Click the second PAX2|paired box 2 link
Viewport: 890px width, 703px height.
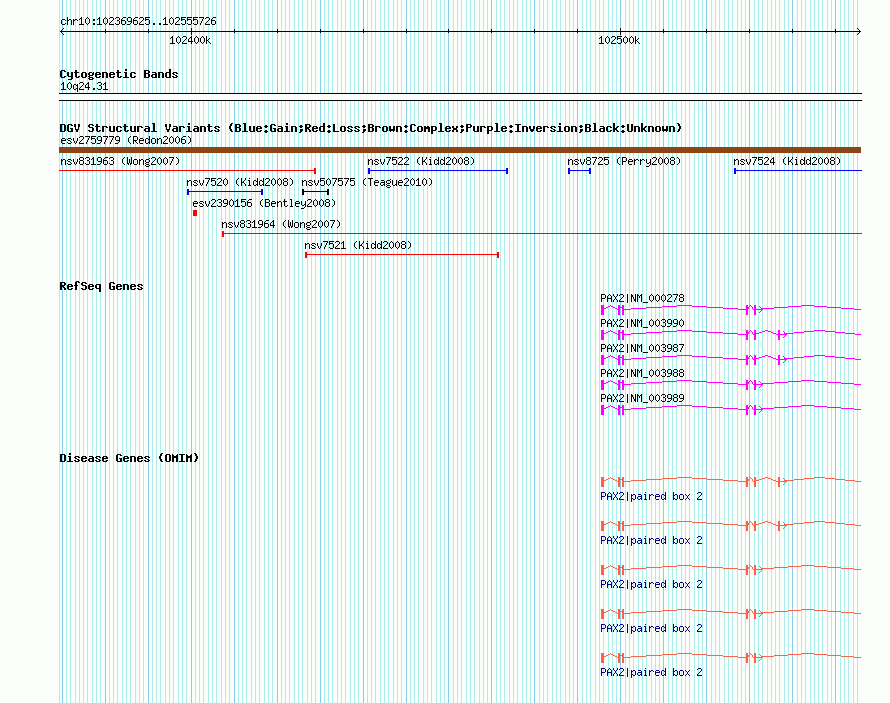pyautogui.click(x=651, y=541)
